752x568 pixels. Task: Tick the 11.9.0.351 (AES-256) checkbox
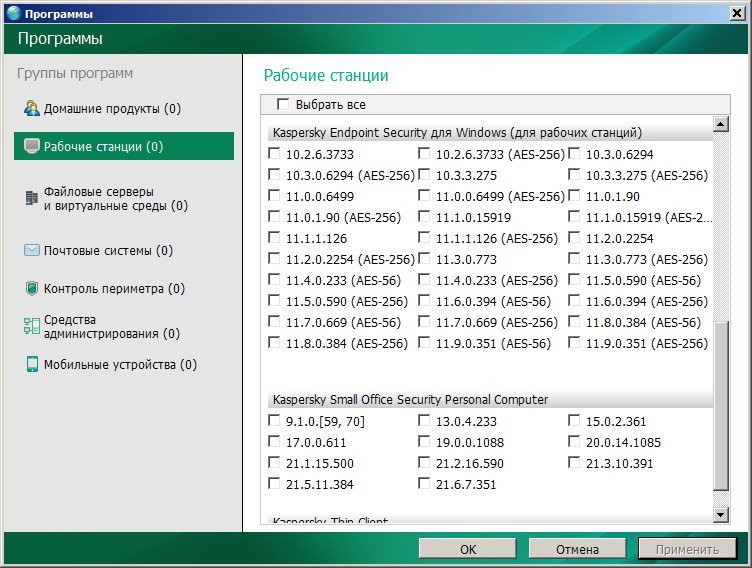click(575, 343)
